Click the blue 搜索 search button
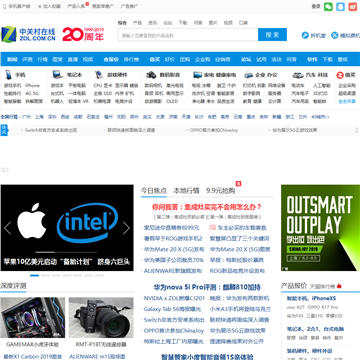Image resolution: width=360 pixels, height=360 pixels. click(x=272, y=35)
